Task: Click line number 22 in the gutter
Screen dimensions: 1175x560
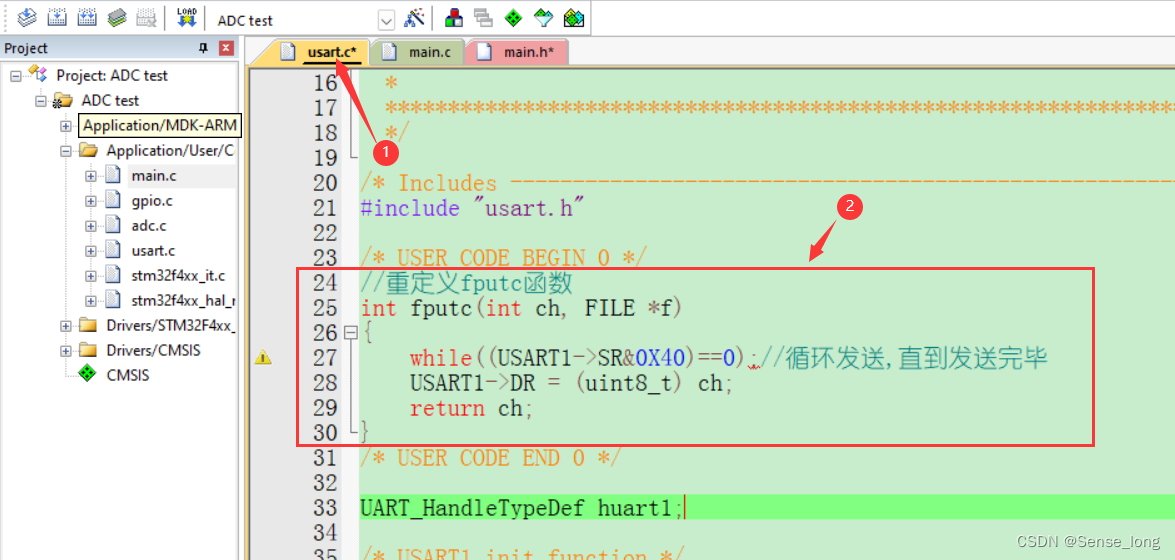Action: [326, 232]
